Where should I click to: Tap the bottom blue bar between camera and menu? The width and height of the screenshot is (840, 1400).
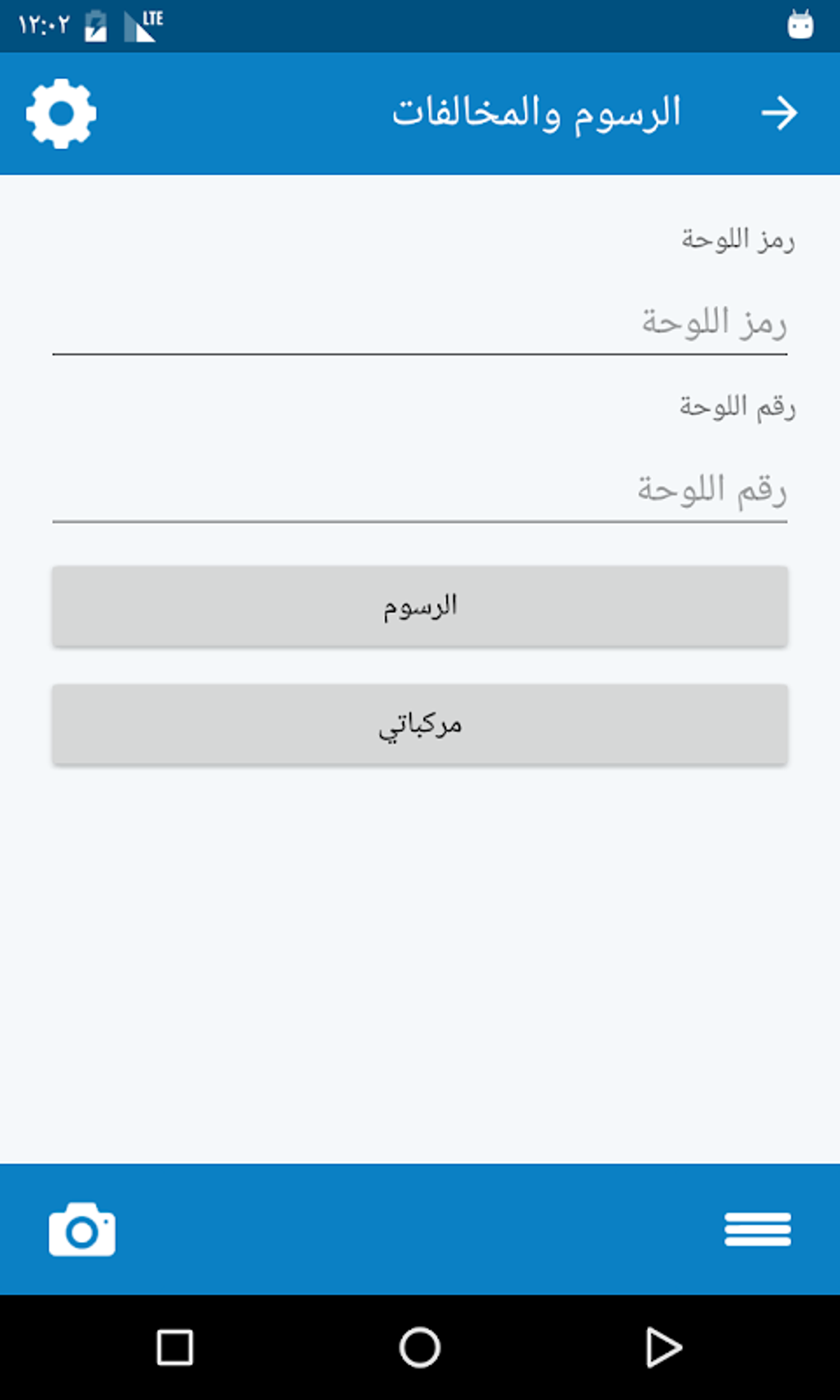(x=420, y=1230)
